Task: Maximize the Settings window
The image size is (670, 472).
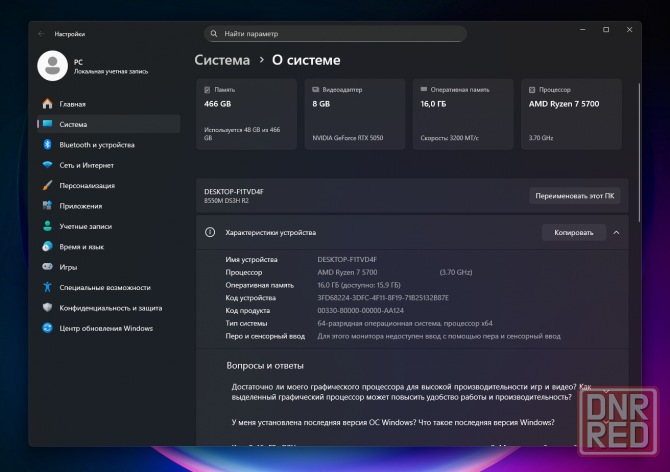Action: pyautogui.click(x=606, y=29)
